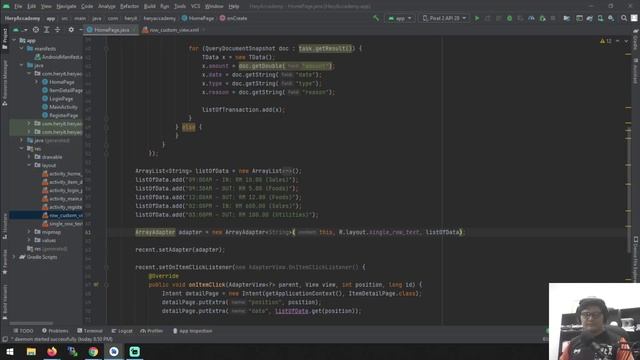Open Firefox from the taskbar
The height and width of the screenshot is (360, 640).
(x=52, y=351)
